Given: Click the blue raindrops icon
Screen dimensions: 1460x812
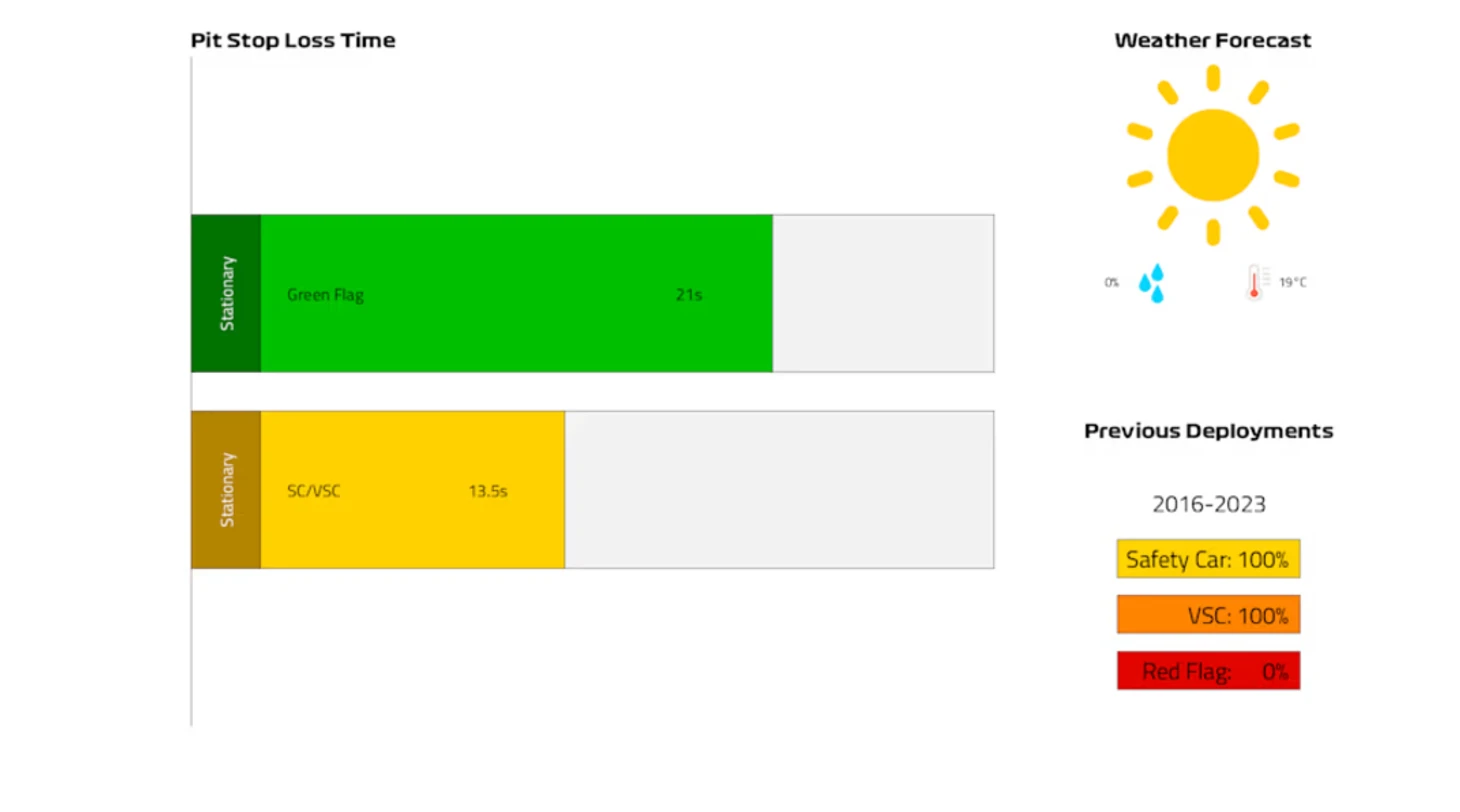Looking at the screenshot, I should pos(1152,283).
